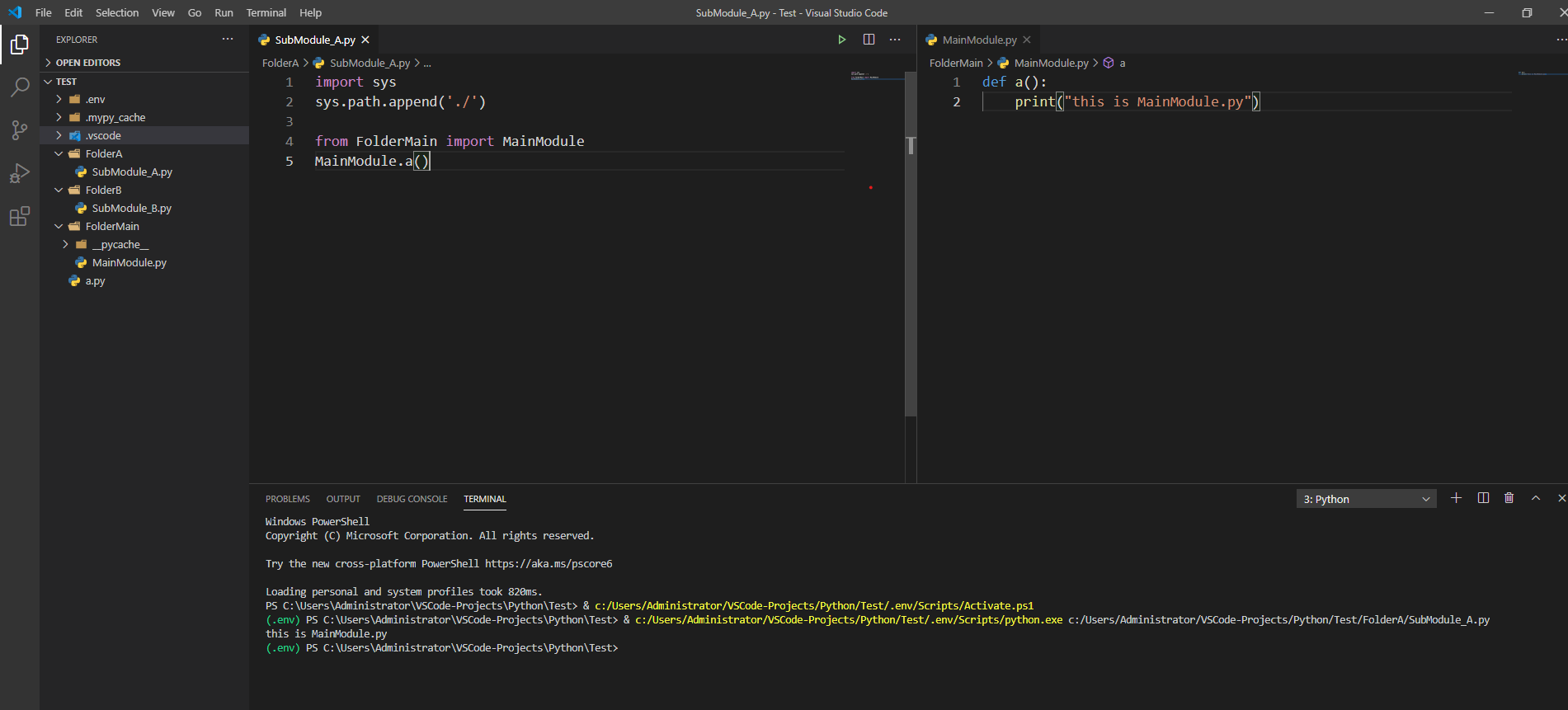Open the Run and Debug view
This screenshot has width=1568, height=710.
coord(20,173)
